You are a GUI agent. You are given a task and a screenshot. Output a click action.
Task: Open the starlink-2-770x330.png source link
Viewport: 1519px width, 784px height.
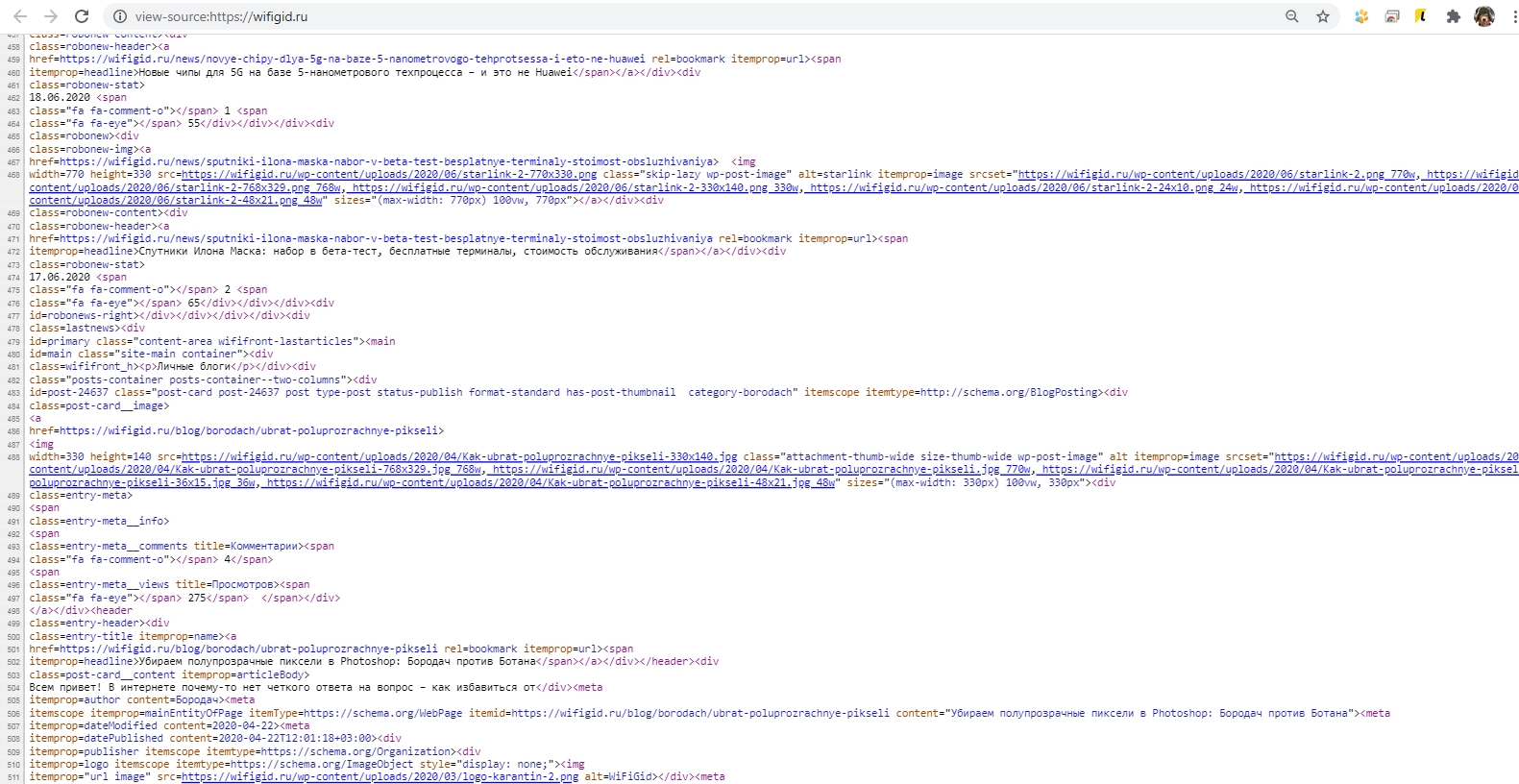388,175
